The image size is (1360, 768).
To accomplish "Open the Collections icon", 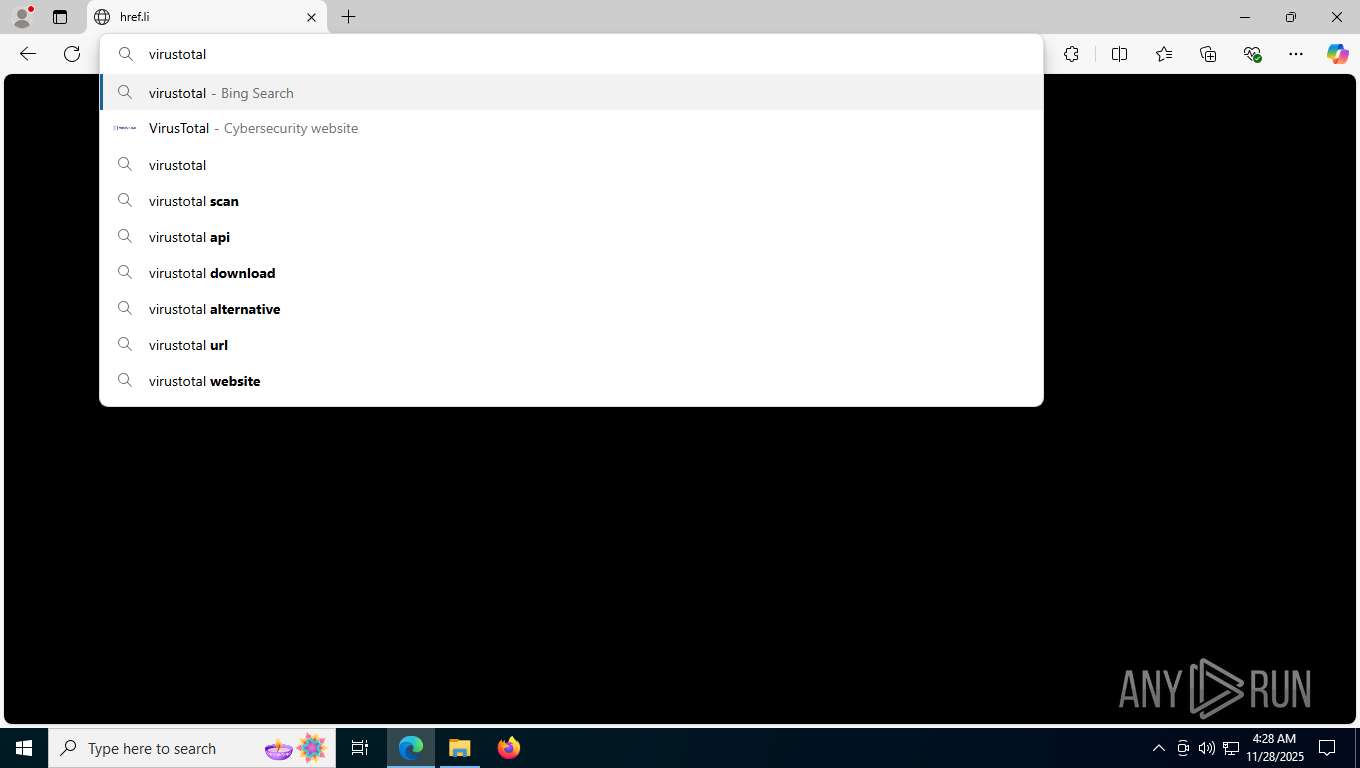I will (x=1208, y=54).
